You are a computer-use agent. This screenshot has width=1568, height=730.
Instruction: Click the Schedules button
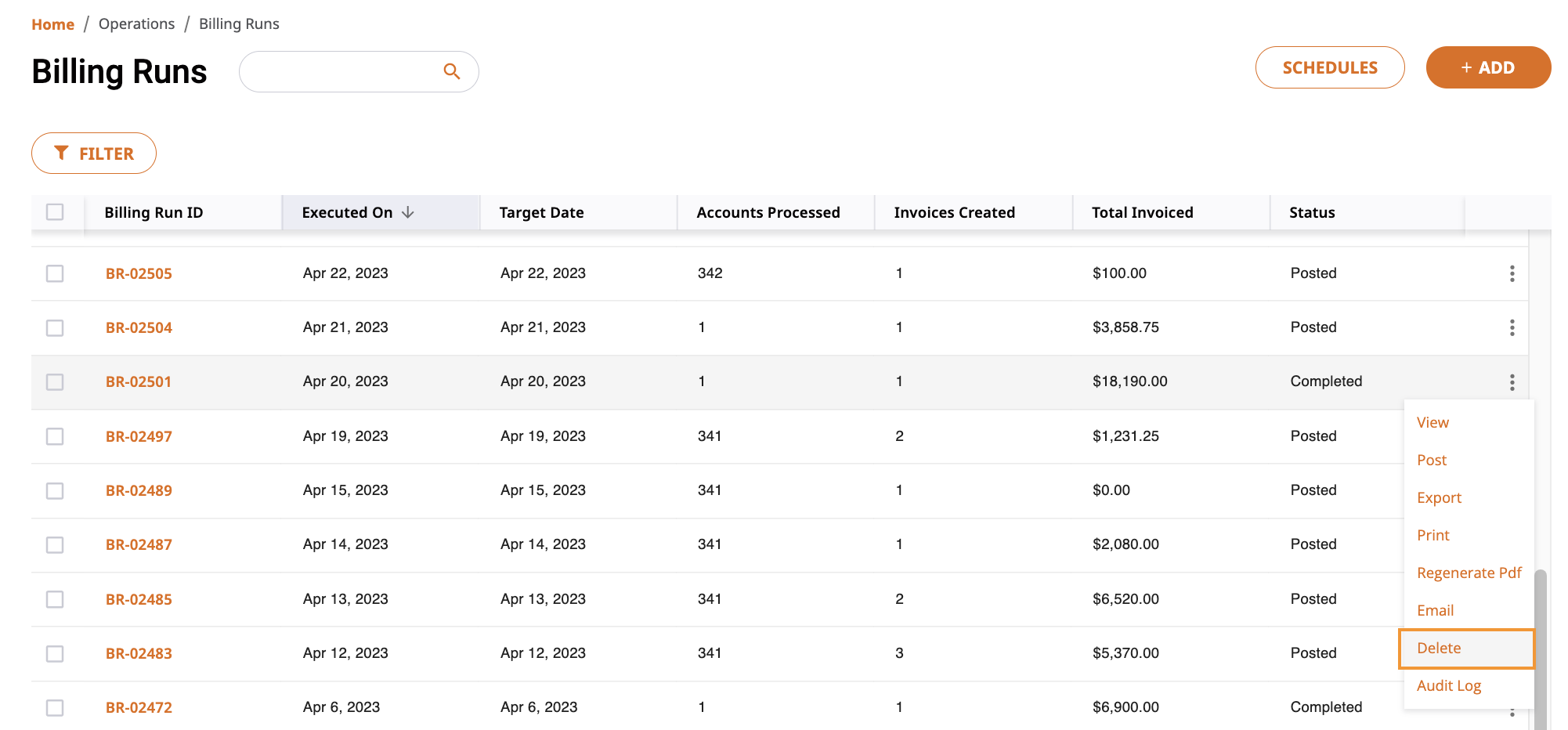[x=1330, y=67]
